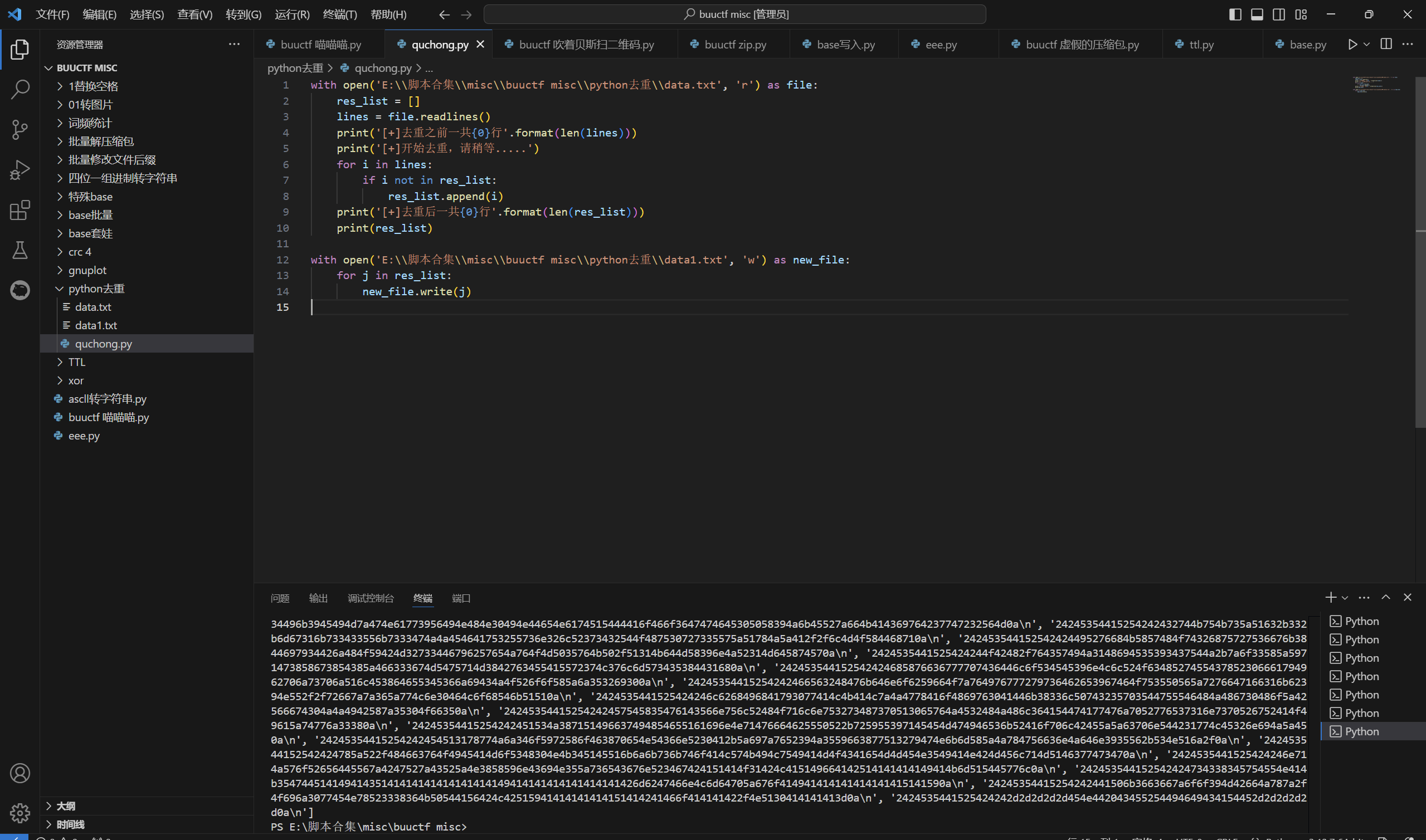Maximize the panel size with chevron up
The width and height of the screenshot is (1426, 840).
pyautogui.click(x=1386, y=598)
